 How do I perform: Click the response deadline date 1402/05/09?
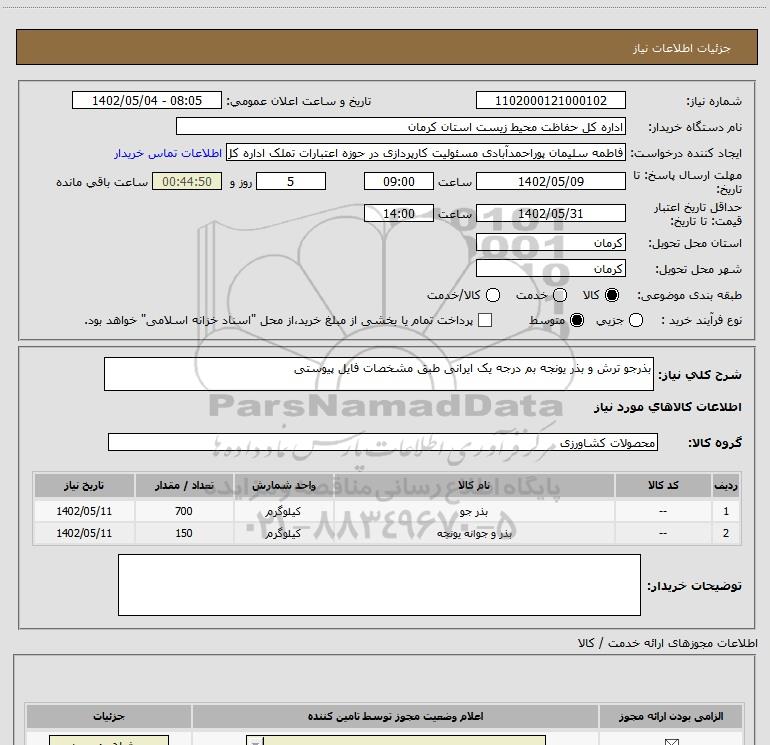tap(550, 181)
